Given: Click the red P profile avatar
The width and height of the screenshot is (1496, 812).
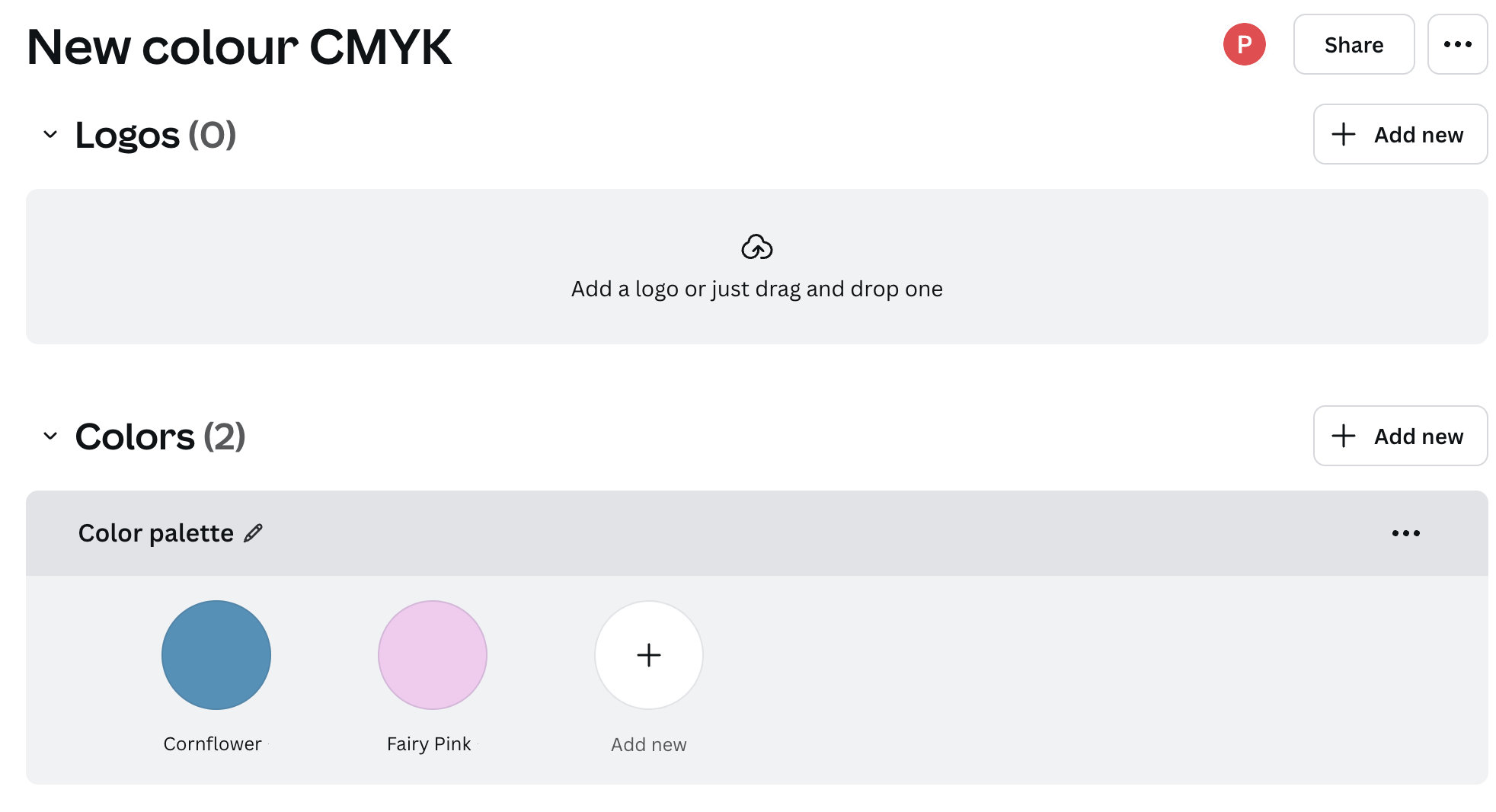Looking at the screenshot, I should click(x=1244, y=44).
